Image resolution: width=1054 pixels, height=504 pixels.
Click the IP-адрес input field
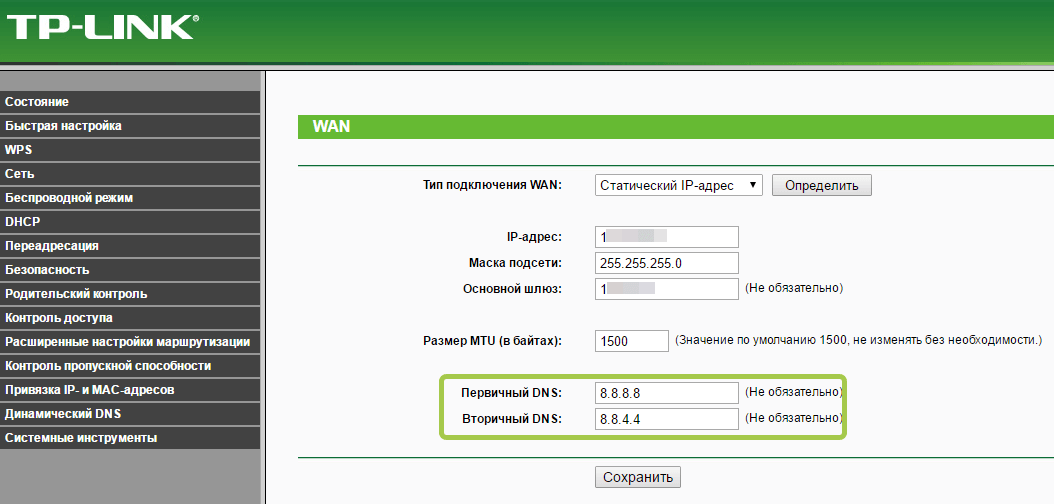click(666, 237)
